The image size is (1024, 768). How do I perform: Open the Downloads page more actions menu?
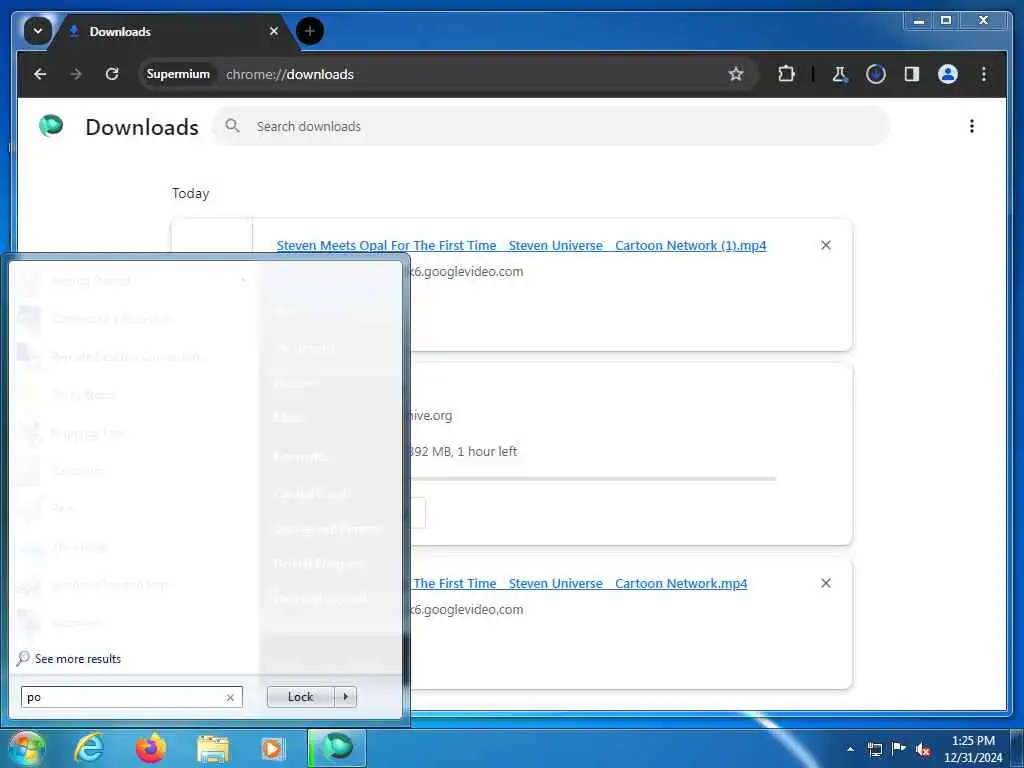(x=972, y=125)
